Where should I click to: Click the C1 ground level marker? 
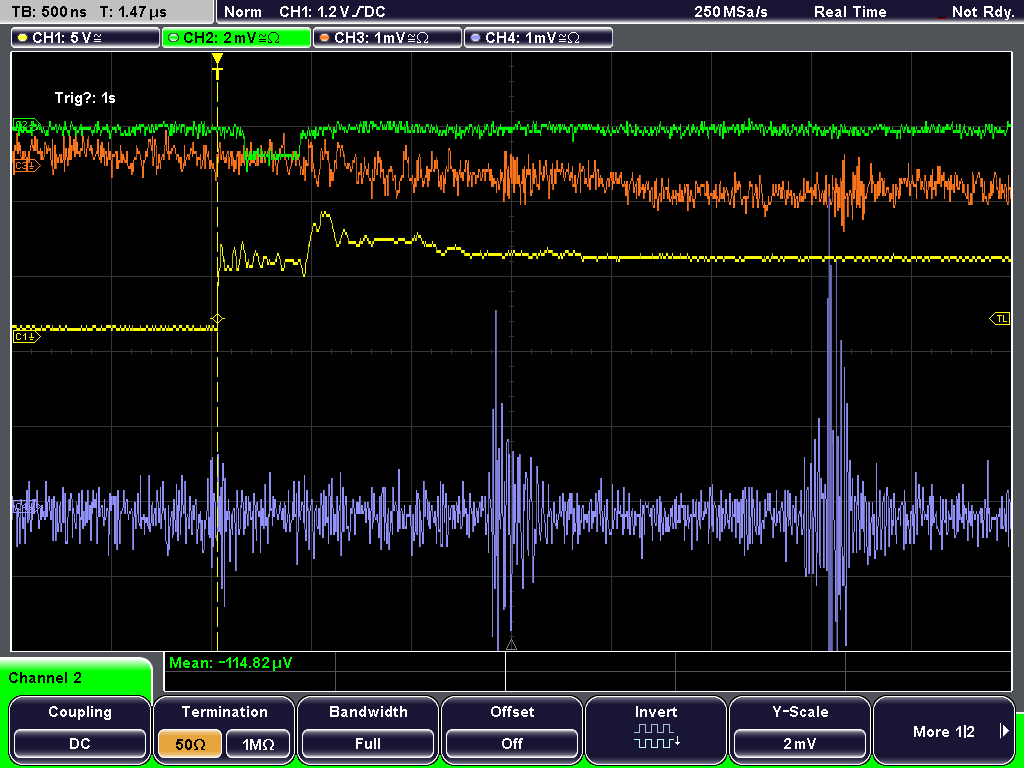pyautogui.click(x=26, y=336)
